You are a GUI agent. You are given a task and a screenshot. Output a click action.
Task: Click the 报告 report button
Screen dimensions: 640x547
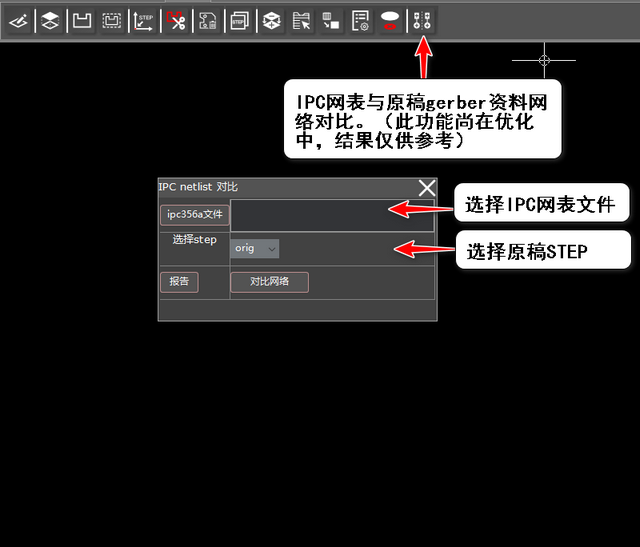(179, 282)
